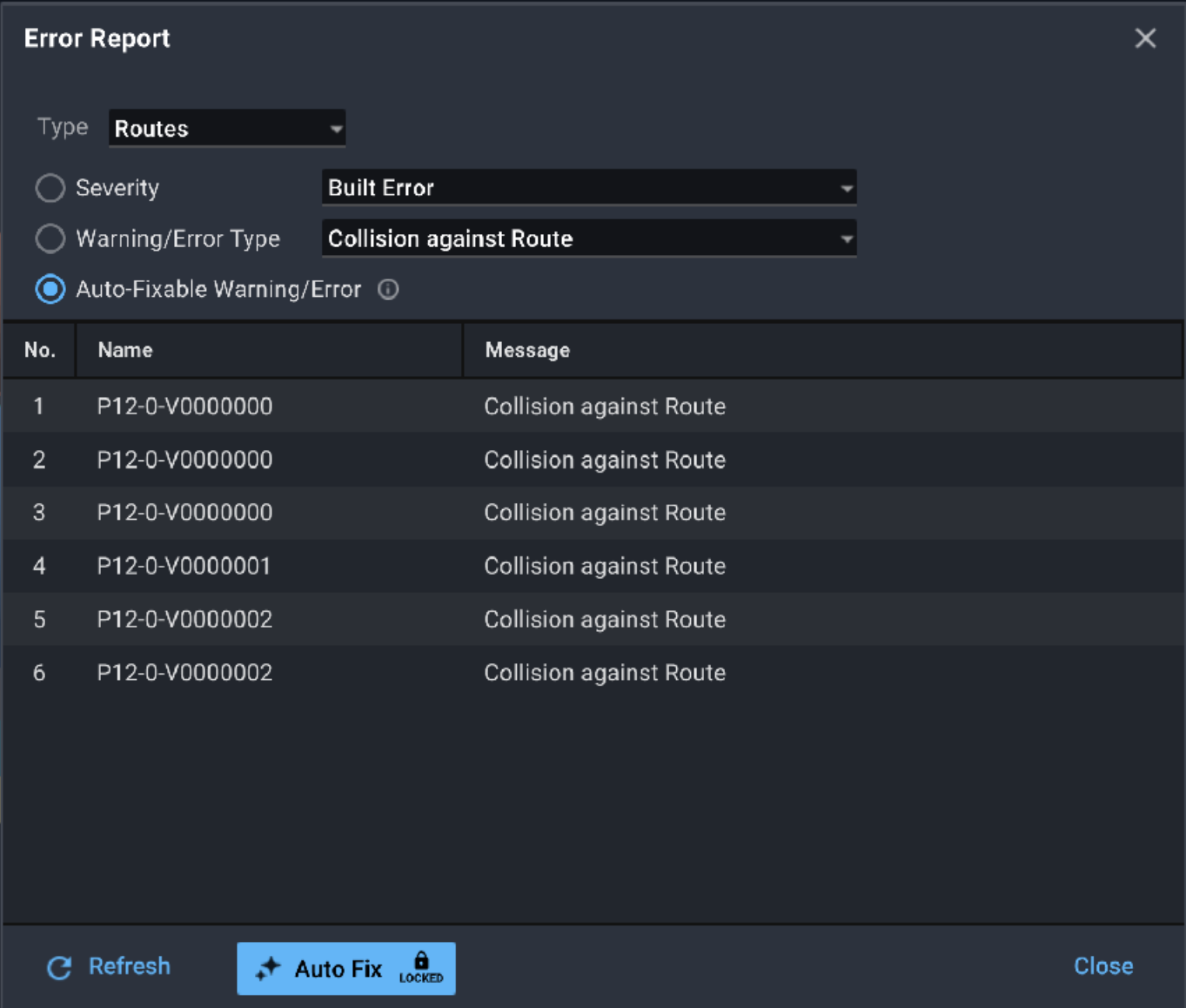Sort by the Message column header

[x=823, y=351]
